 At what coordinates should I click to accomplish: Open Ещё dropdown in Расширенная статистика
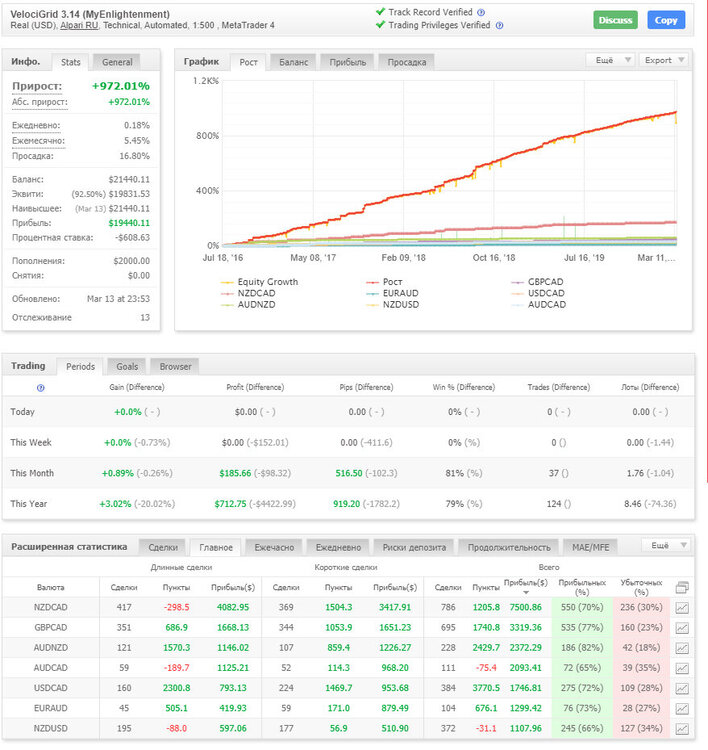tap(665, 545)
